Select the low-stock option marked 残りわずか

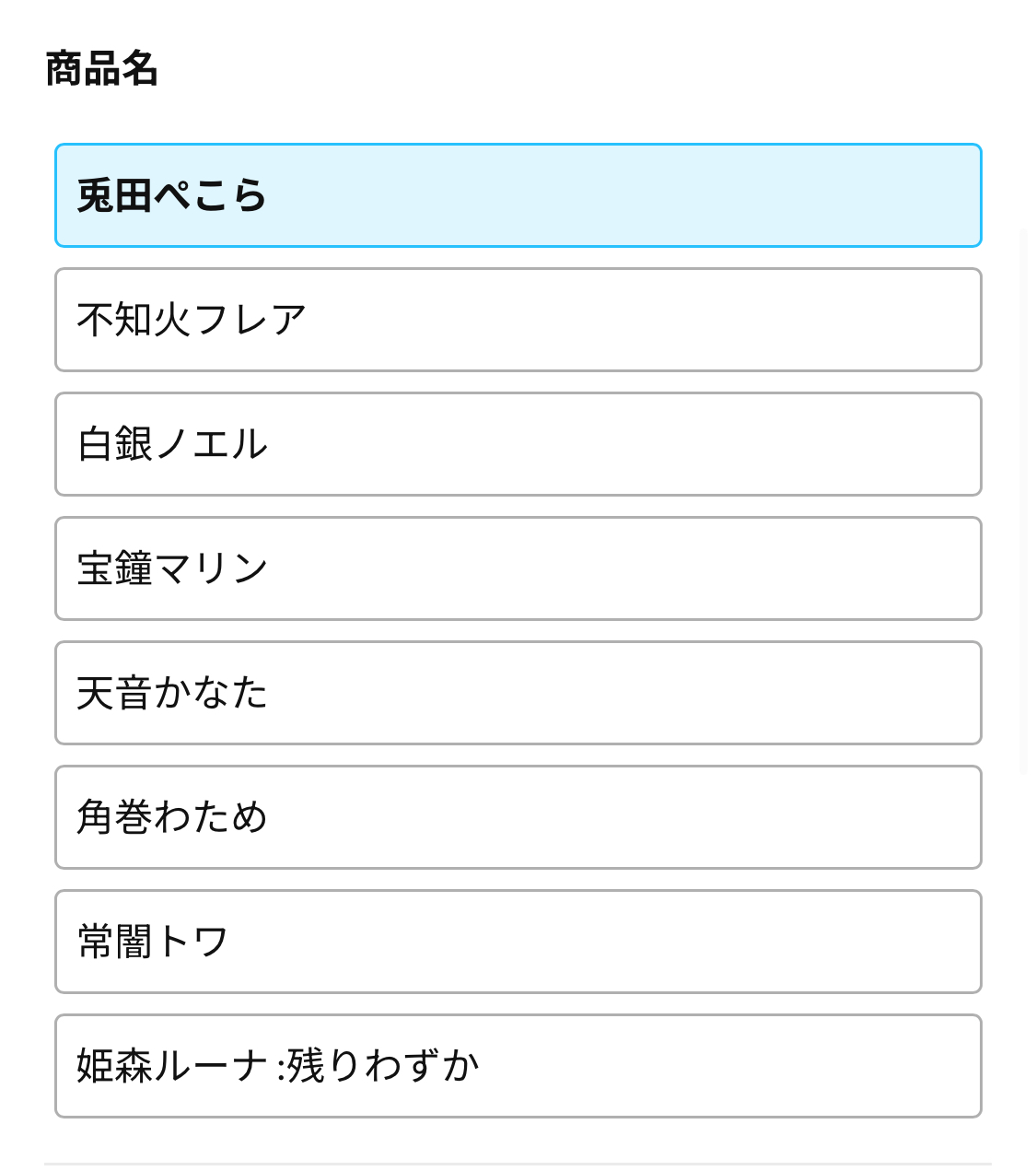(x=518, y=1066)
